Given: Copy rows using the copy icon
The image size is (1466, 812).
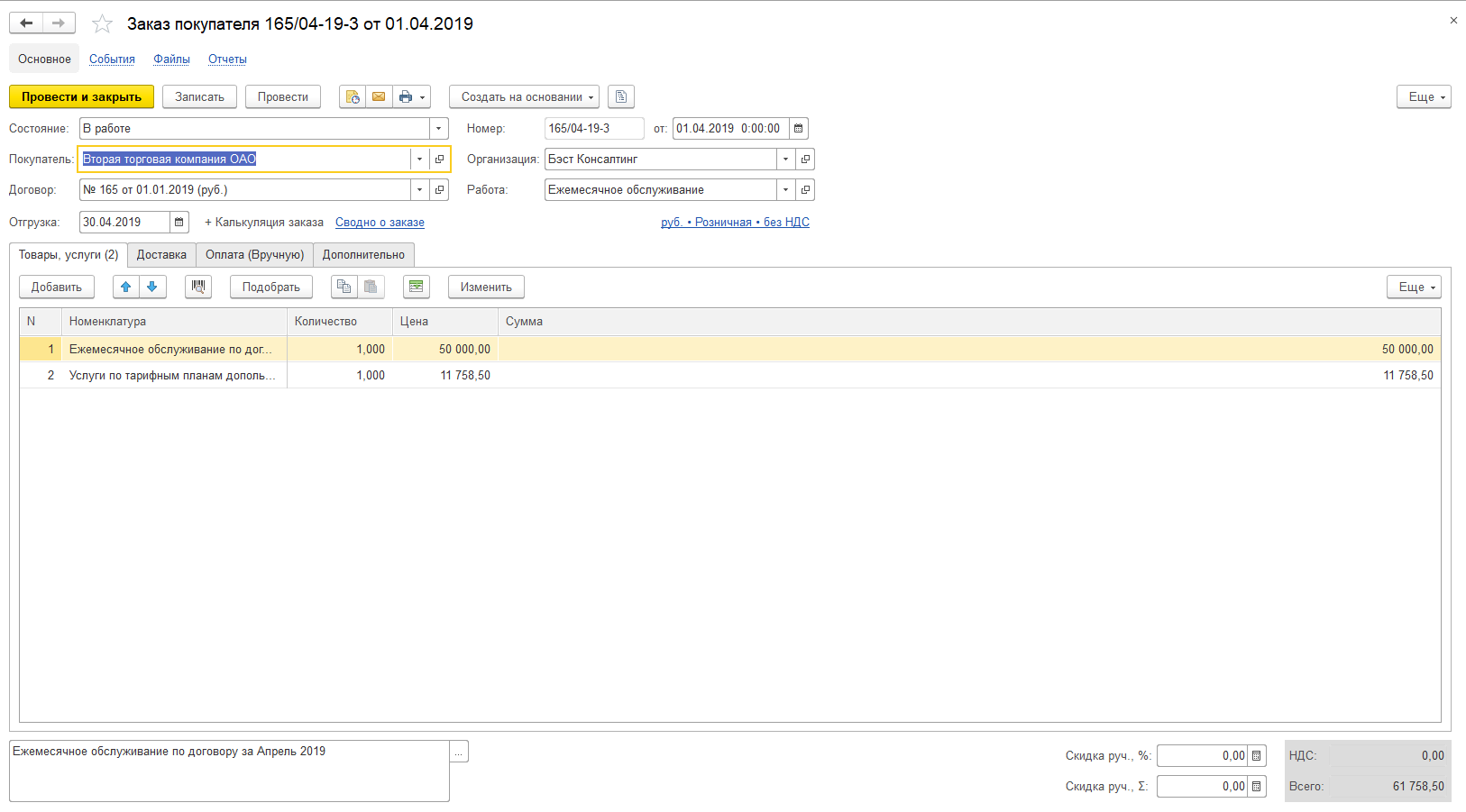Looking at the screenshot, I should [x=344, y=287].
